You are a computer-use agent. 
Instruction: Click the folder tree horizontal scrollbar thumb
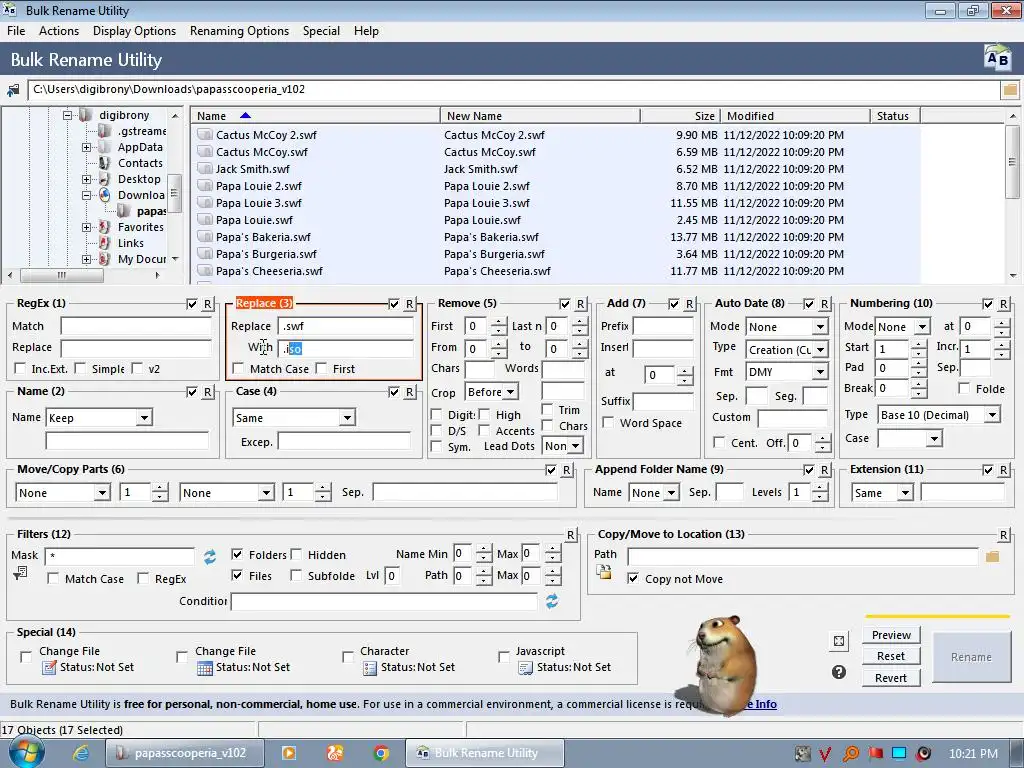[62, 276]
